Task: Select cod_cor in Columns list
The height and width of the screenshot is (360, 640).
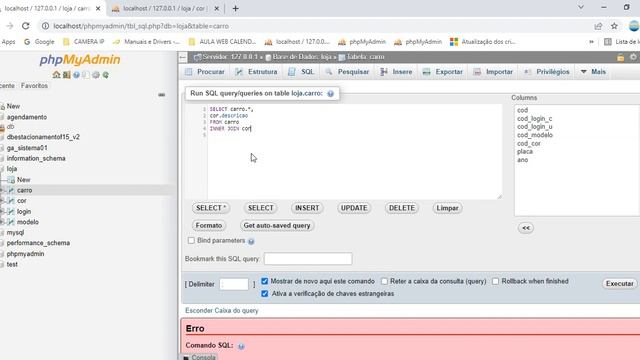Action: coord(529,143)
